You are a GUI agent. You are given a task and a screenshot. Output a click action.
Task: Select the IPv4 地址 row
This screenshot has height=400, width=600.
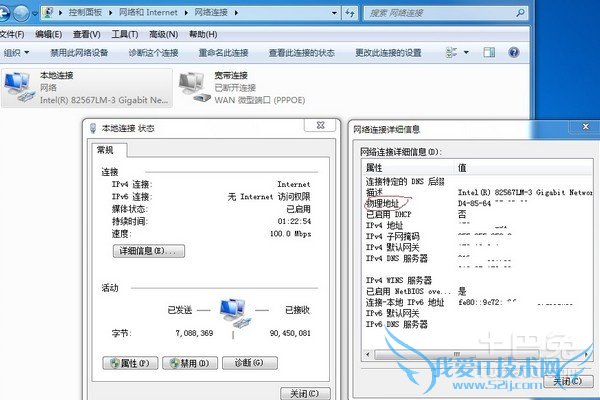pos(477,225)
